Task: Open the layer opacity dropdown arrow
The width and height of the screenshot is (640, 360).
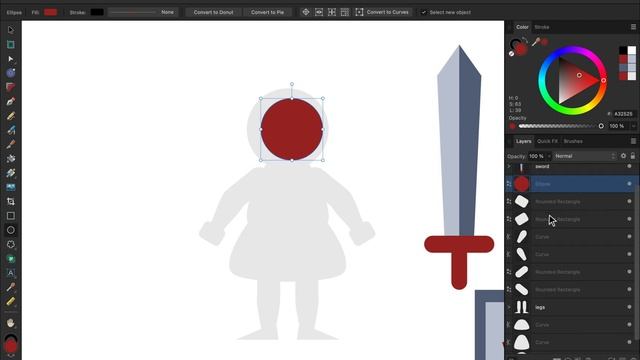Action: 549,156
